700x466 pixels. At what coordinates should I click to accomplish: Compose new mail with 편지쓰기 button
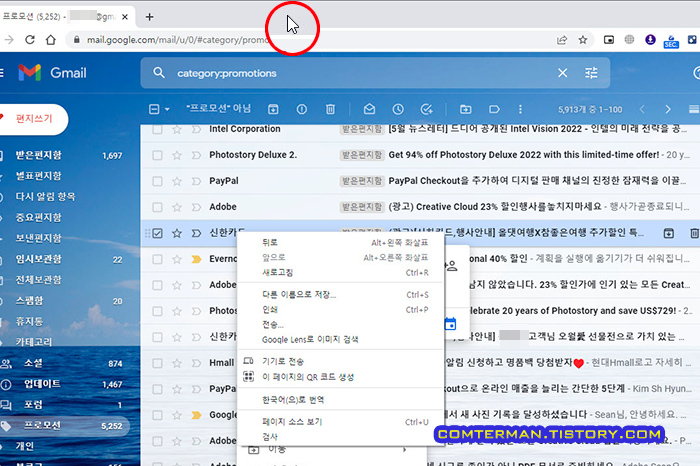coord(33,119)
